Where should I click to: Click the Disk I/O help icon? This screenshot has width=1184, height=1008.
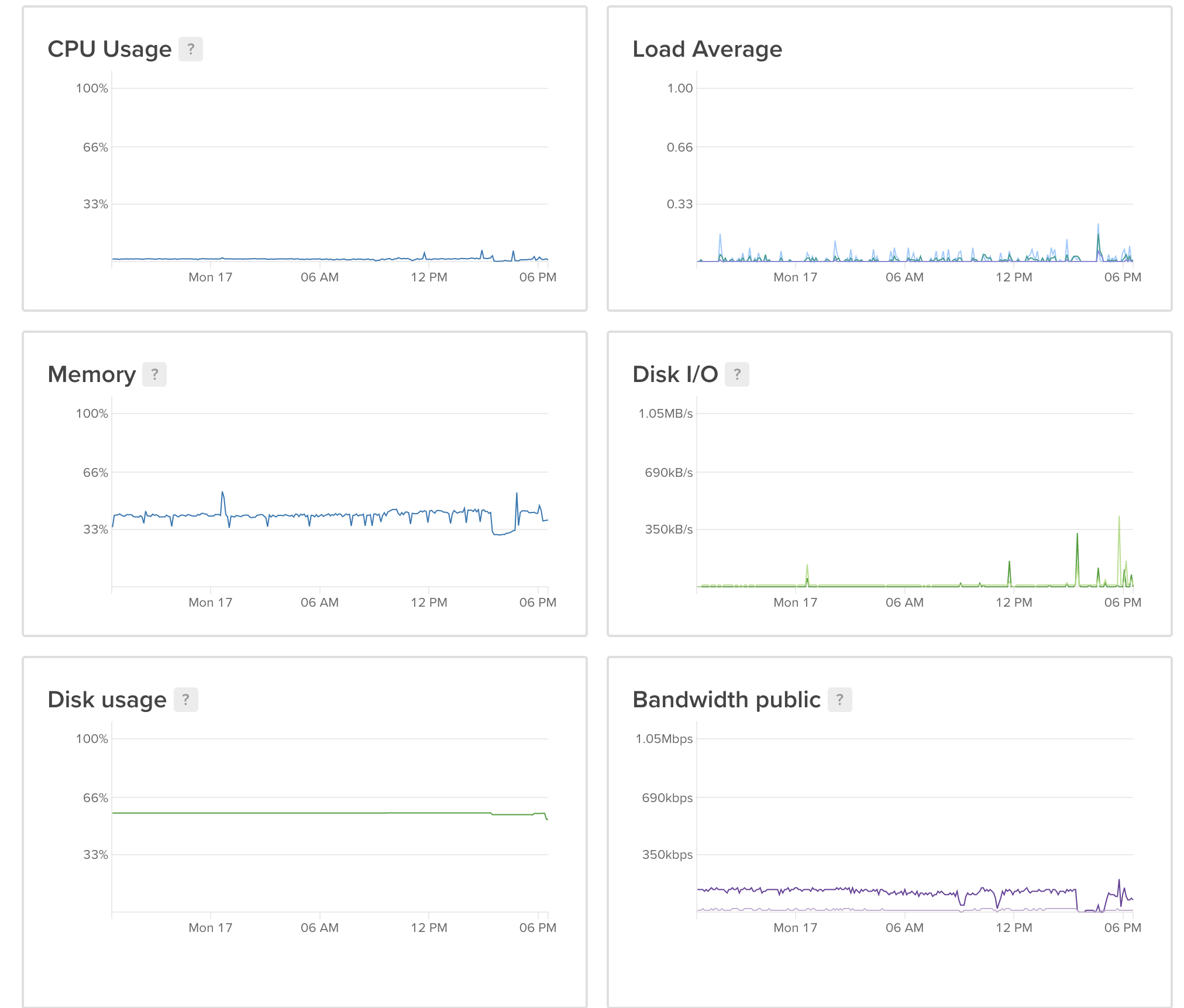[736, 374]
